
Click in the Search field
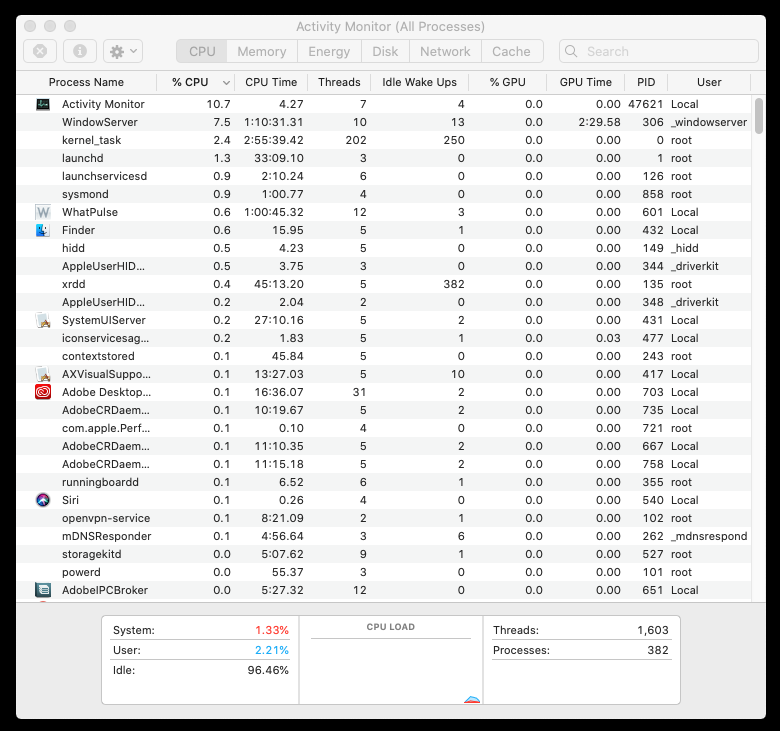(x=659, y=51)
